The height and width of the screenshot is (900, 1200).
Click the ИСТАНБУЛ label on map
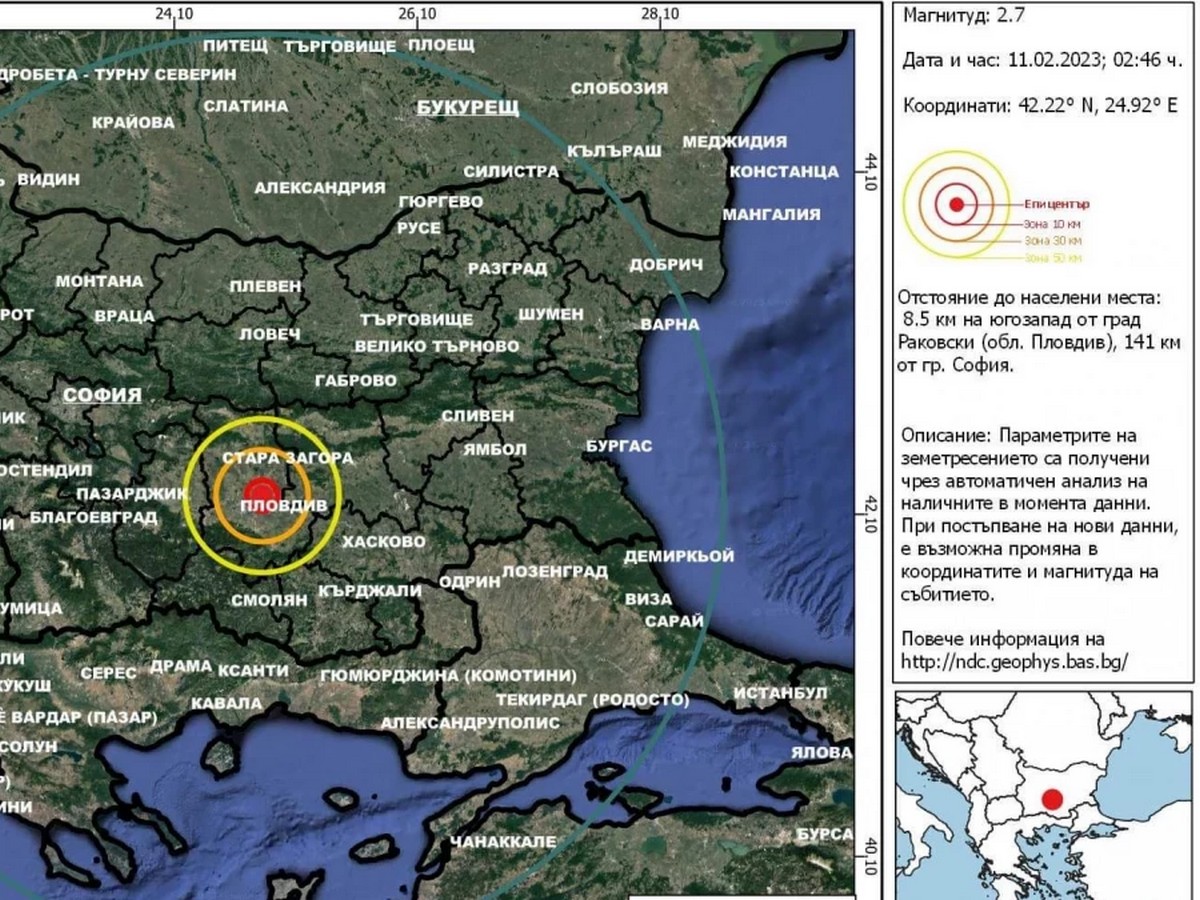click(x=780, y=693)
